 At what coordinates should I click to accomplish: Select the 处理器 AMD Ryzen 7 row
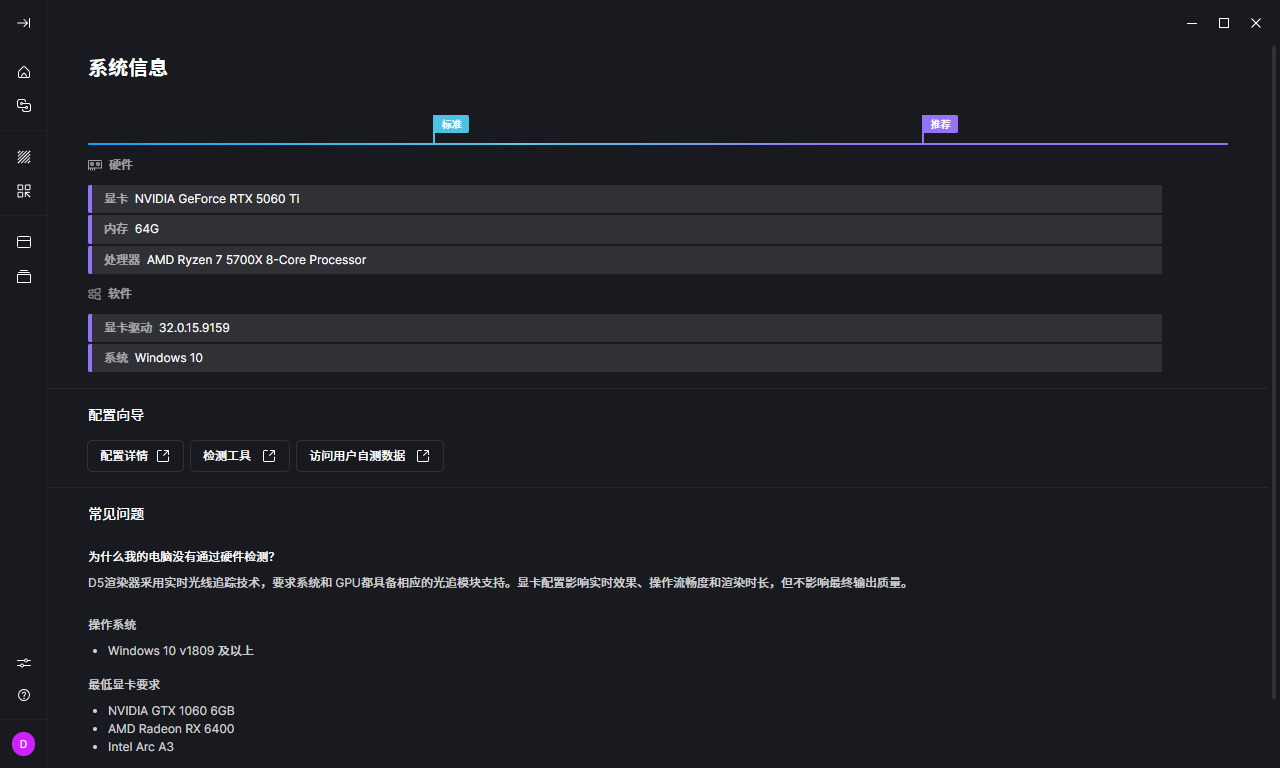click(625, 260)
